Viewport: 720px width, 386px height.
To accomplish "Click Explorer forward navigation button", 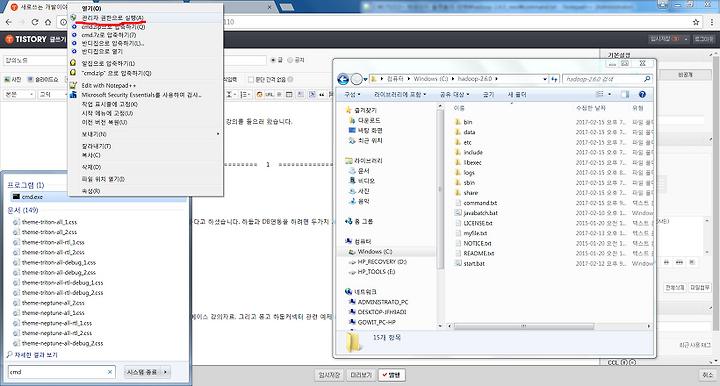I will 356,79.
